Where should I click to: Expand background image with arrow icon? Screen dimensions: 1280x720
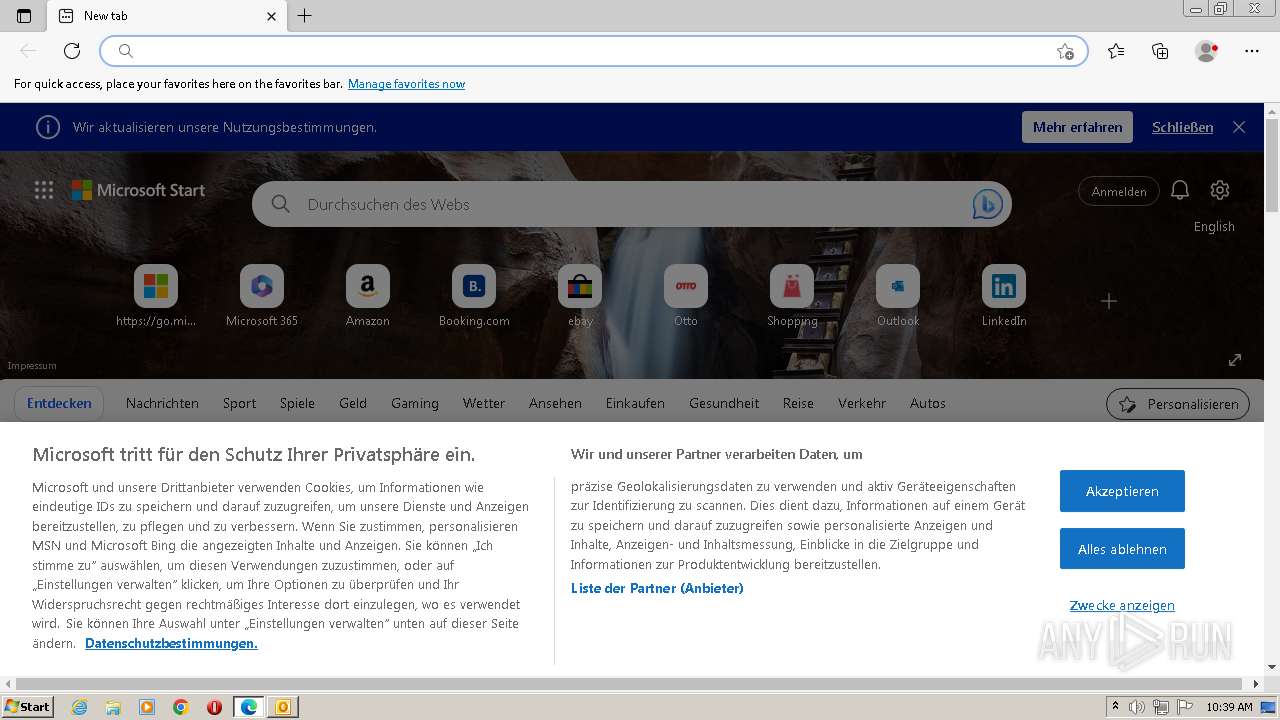pos(1235,360)
